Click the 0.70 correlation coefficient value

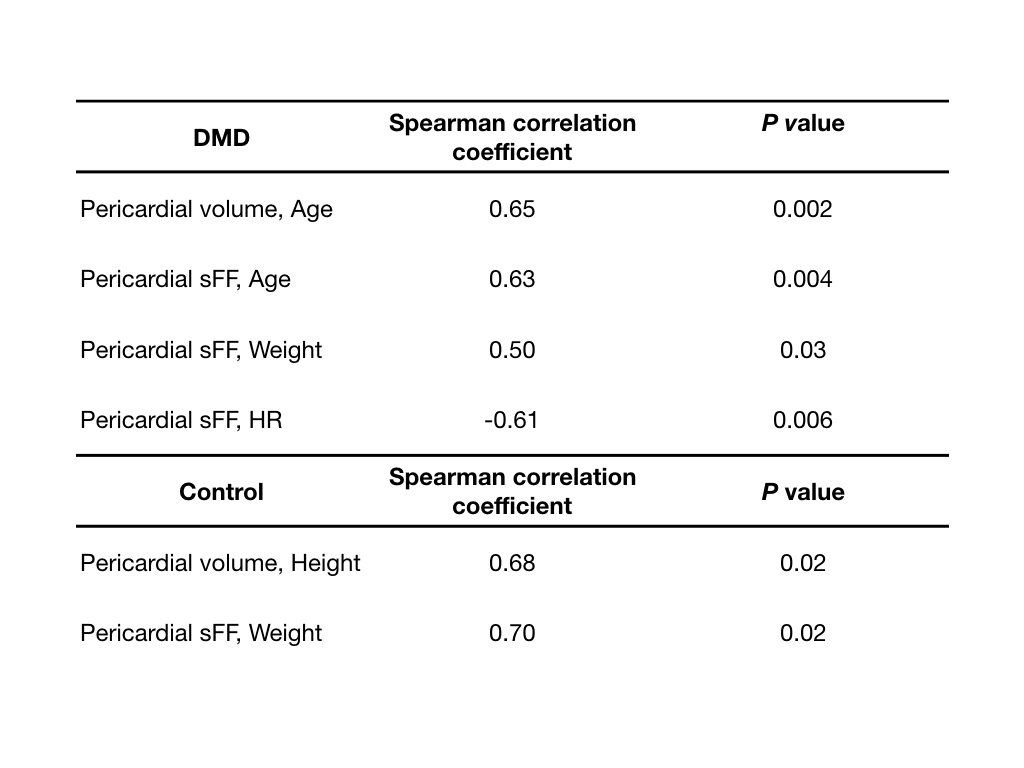pos(512,633)
